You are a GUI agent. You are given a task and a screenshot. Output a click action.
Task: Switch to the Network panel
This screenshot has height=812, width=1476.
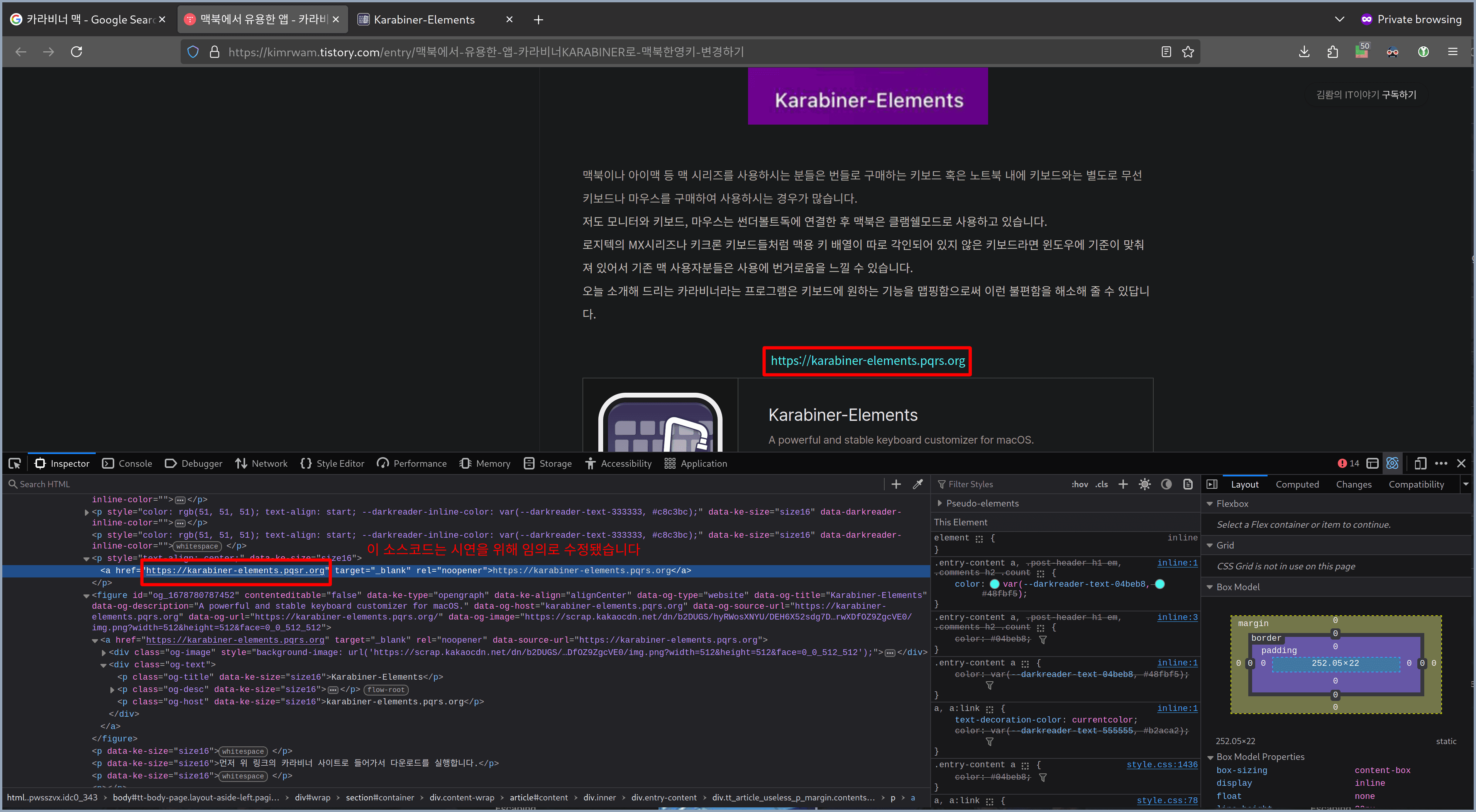pos(261,463)
